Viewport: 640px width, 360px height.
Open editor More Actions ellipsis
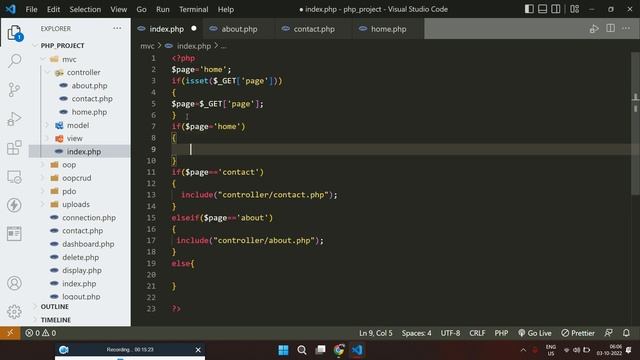[x=626, y=28]
